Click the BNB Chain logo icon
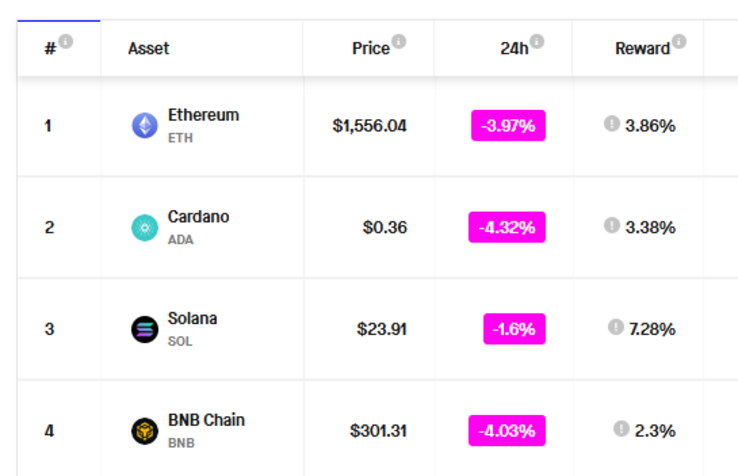 [145, 431]
